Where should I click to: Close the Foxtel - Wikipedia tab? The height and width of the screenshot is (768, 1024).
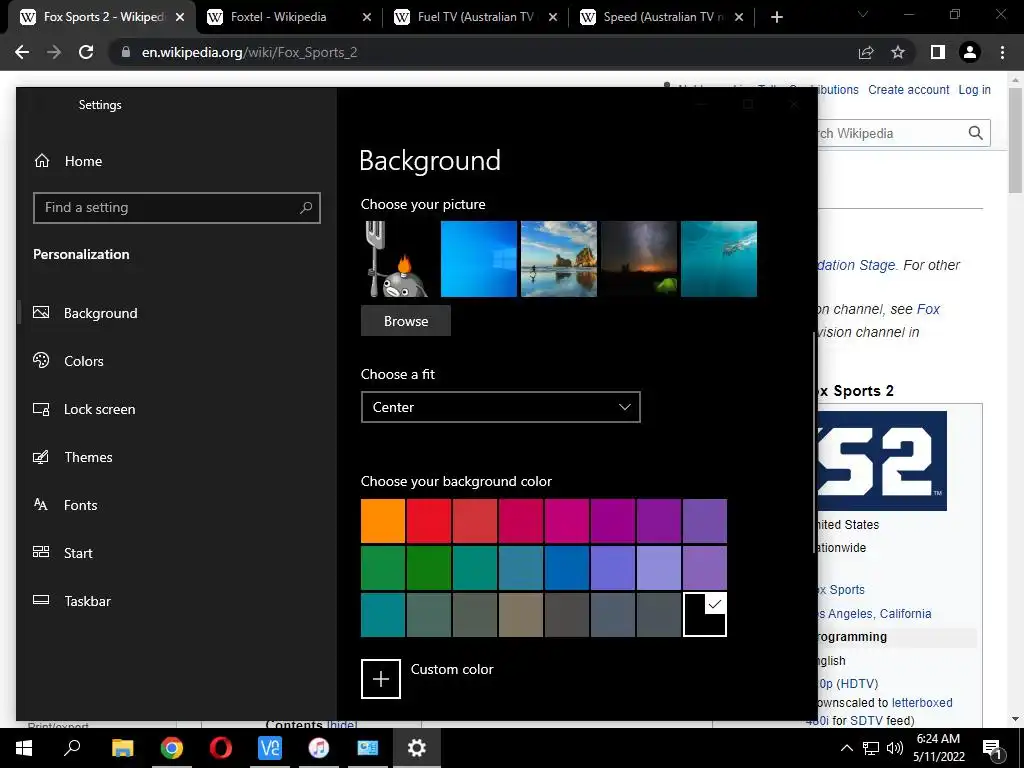click(367, 18)
